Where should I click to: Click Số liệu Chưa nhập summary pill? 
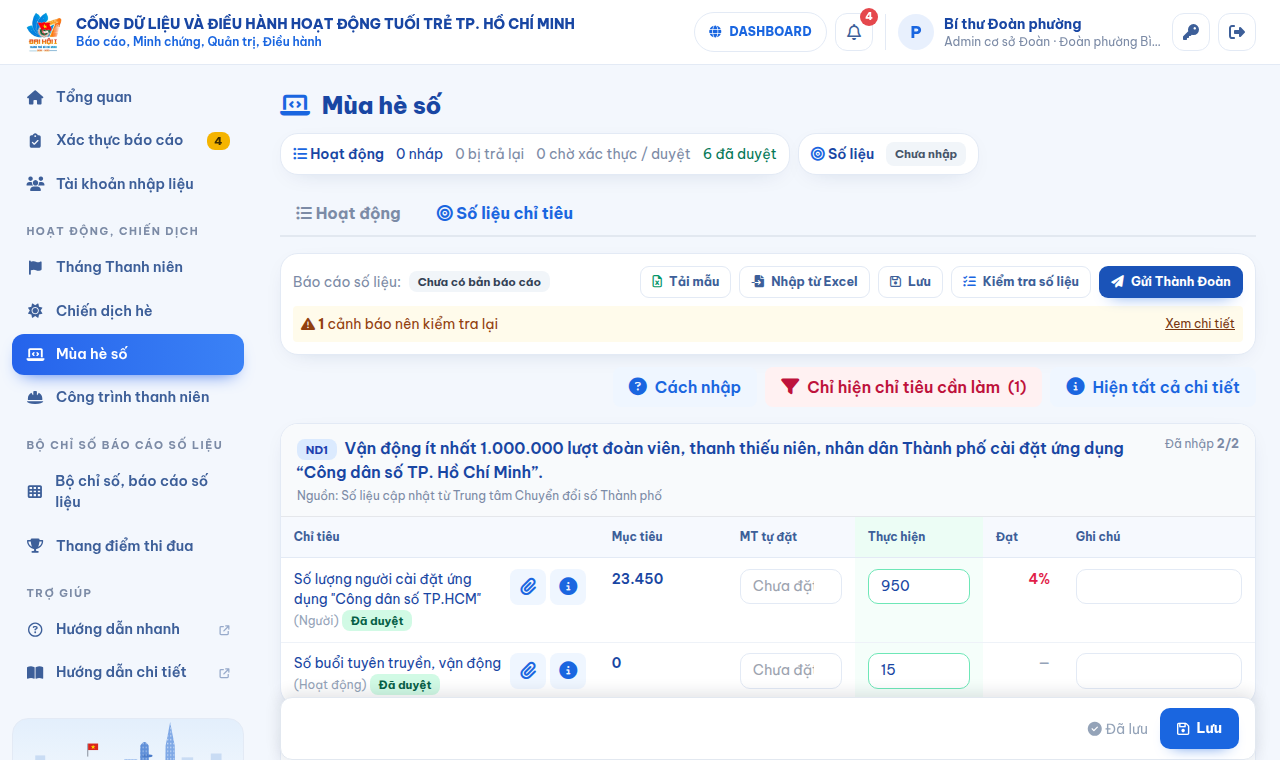[888, 154]
